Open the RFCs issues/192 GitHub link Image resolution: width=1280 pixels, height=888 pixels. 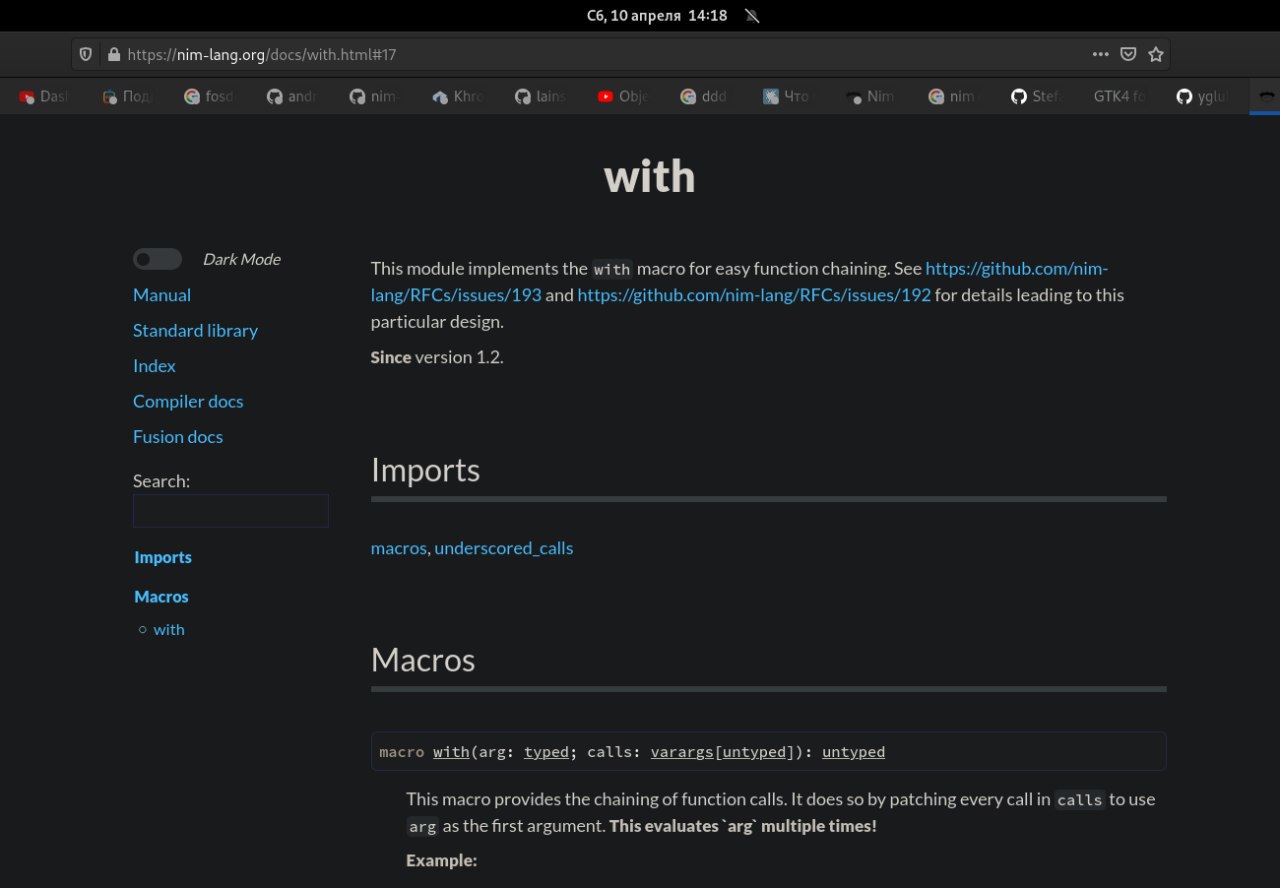point(754,295)
